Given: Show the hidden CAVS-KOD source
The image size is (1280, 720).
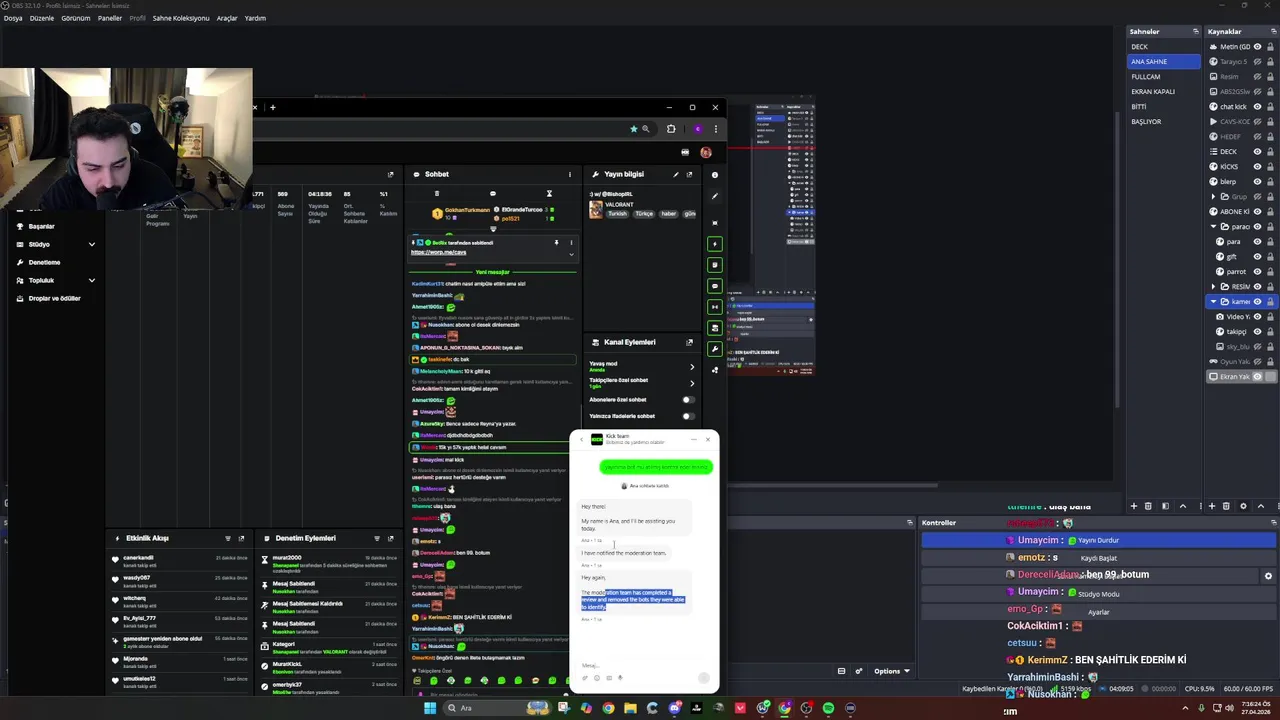Looking at the screenshot, I should click(x=1258, y=122).
